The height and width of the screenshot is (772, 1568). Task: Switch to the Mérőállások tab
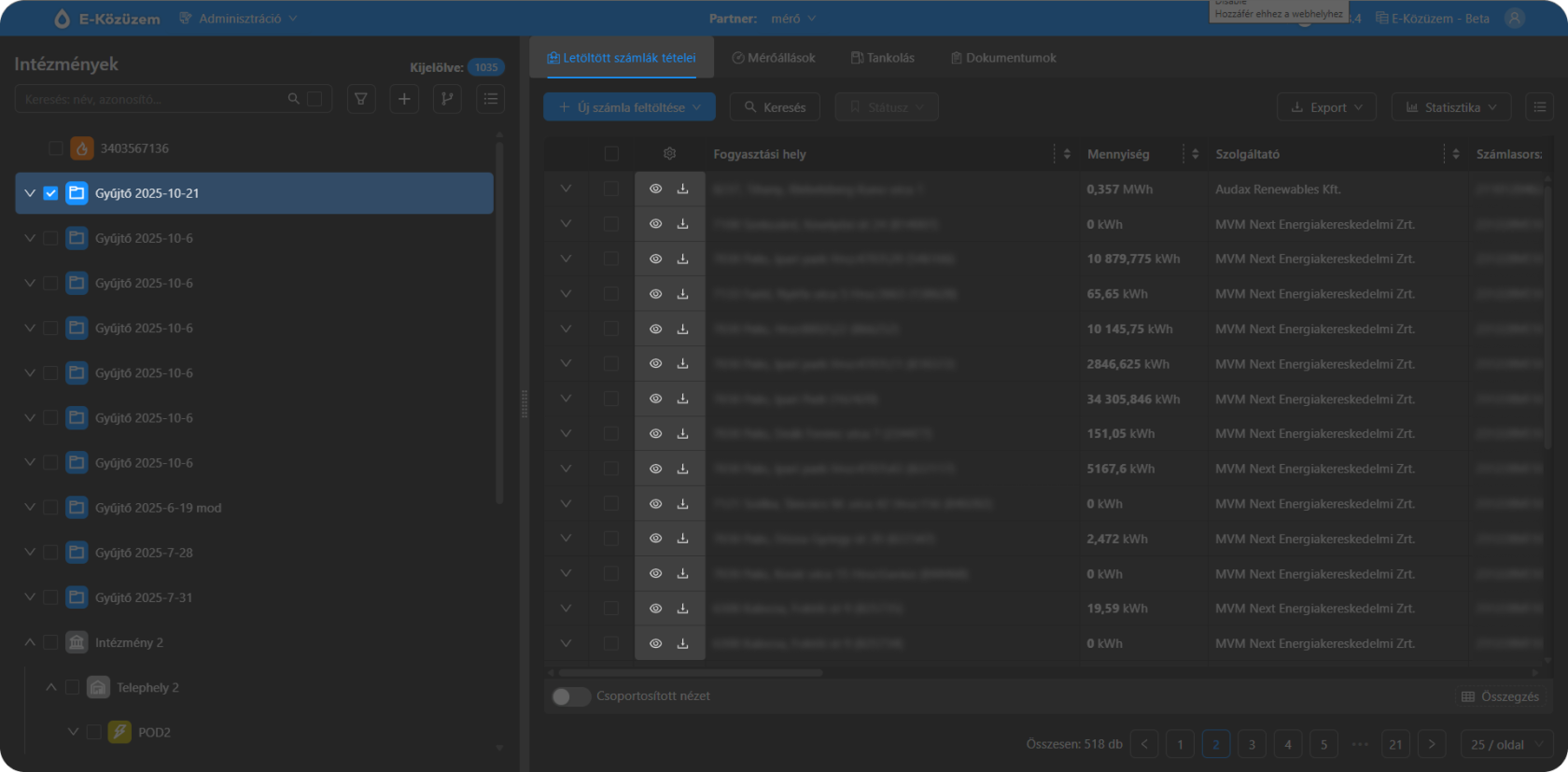[x=774, y=58]
